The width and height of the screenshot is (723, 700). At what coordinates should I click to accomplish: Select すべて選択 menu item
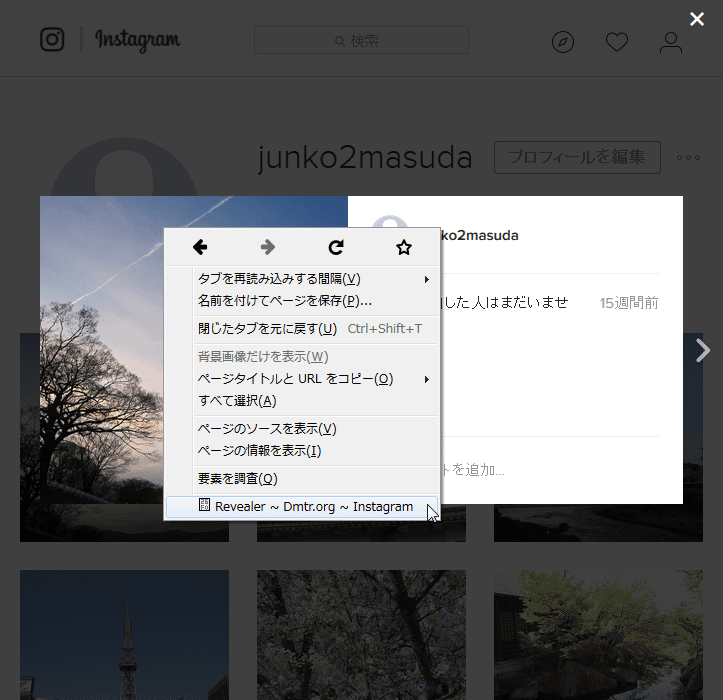(x=302, y=401)
